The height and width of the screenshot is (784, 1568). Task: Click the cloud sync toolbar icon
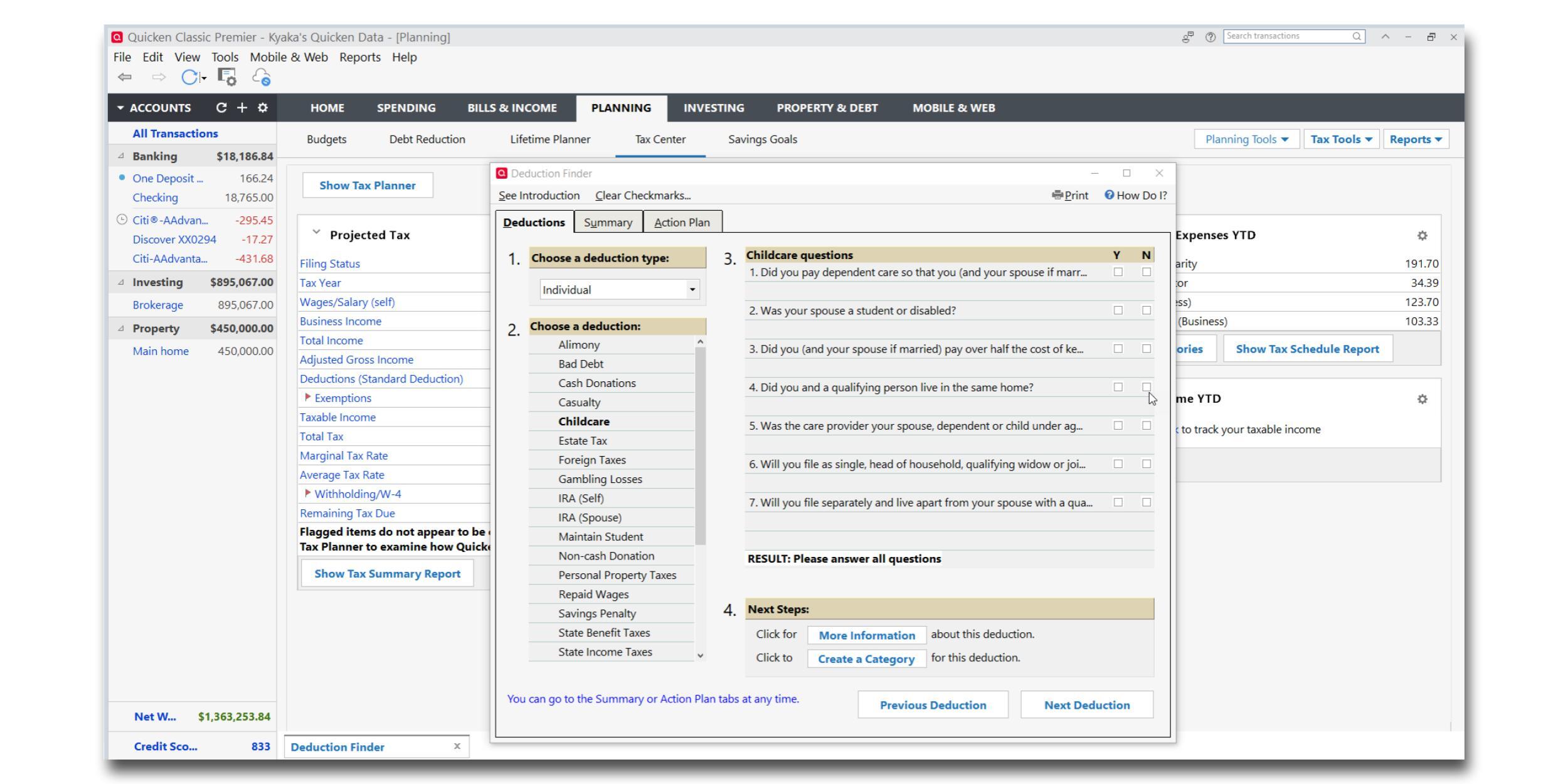click(x=261, y=77)
